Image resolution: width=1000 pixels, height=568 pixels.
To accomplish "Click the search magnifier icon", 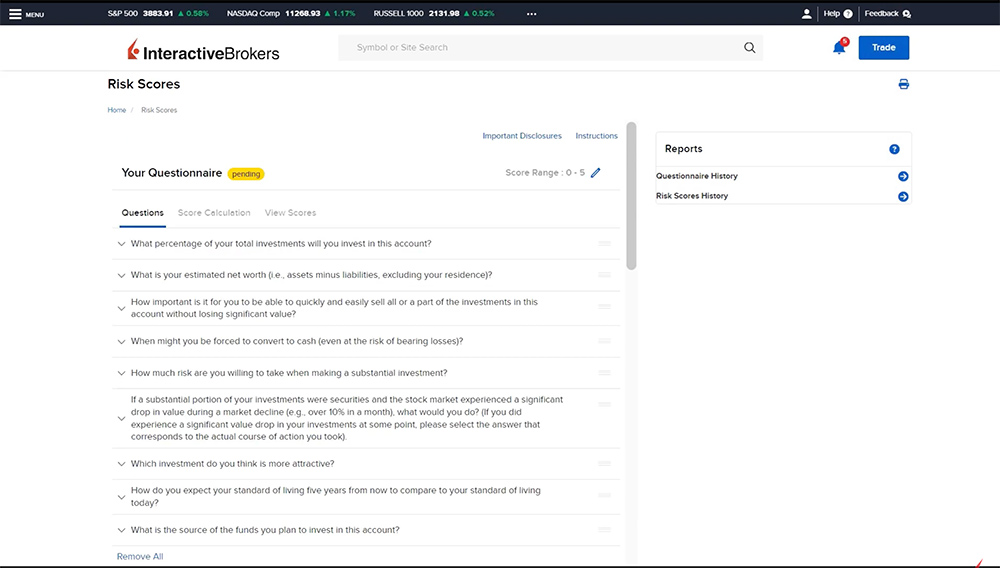I will pos(749,48).
